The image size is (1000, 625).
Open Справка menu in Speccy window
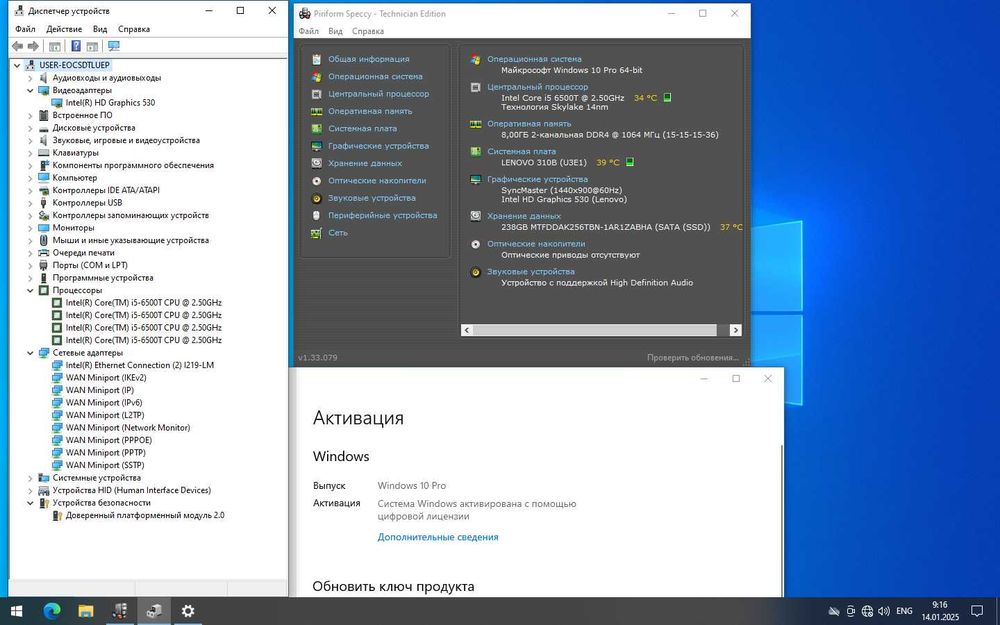[x=368, y=31]
